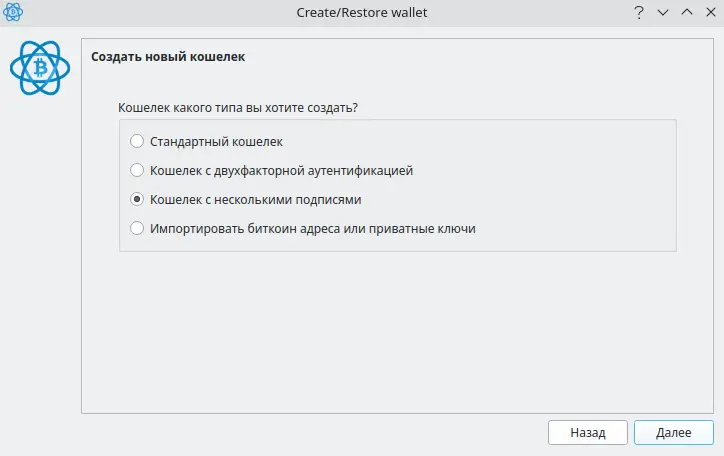Click the small Electrum icon in title bar
This screenshot has width=724, height=456.
pos(13,12)
